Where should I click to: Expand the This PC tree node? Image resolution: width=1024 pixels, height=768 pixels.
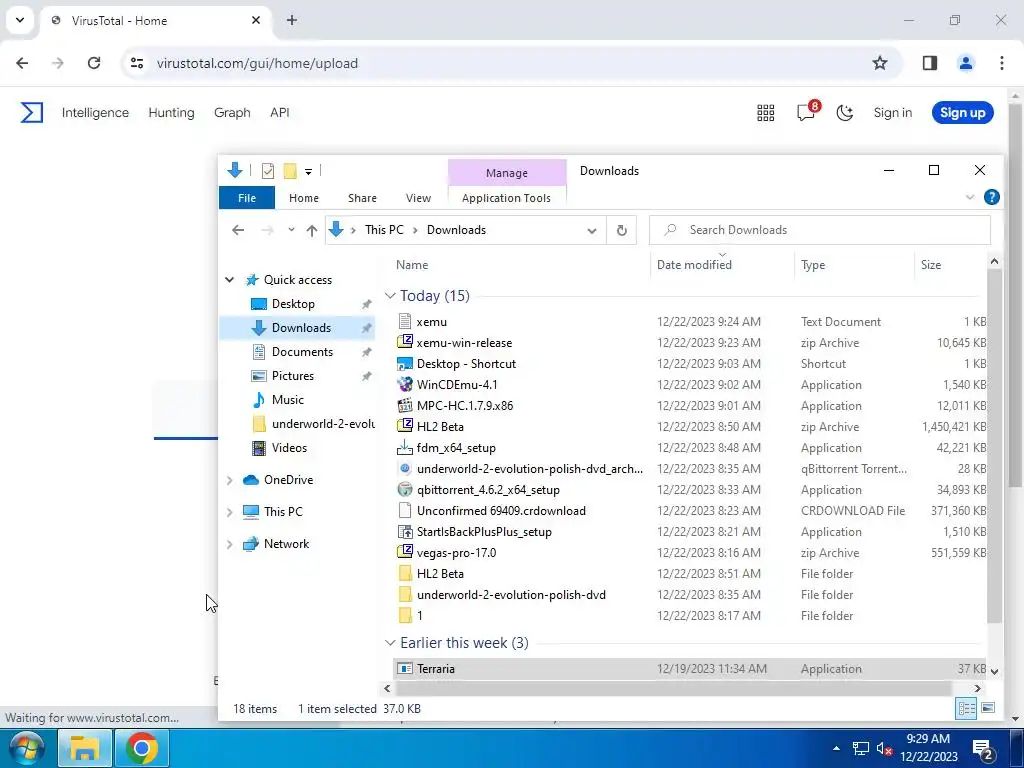point(229,512)
